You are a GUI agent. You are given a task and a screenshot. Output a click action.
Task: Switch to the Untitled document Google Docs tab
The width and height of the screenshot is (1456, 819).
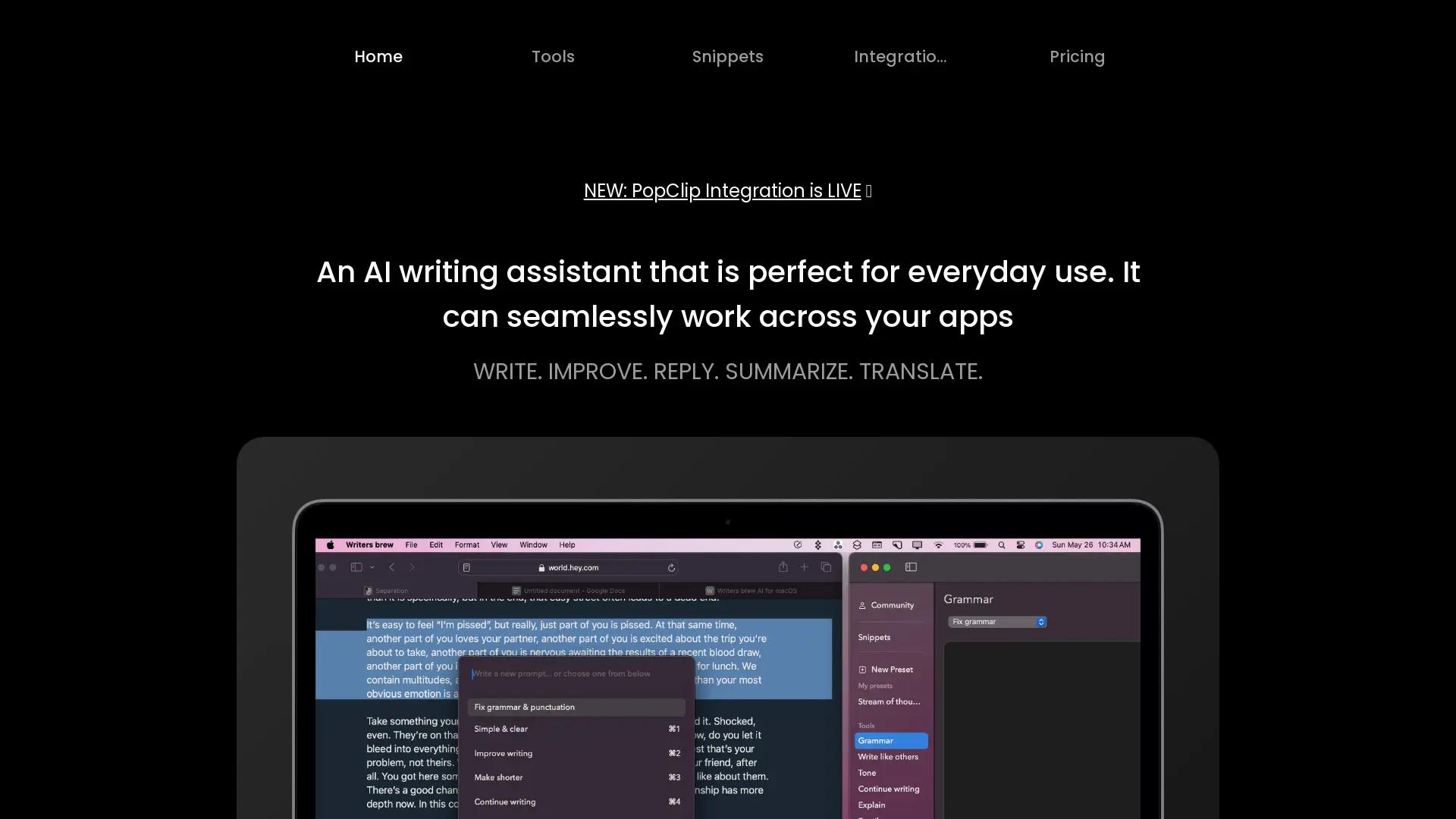pyautogui.click(x=570, y=590)
